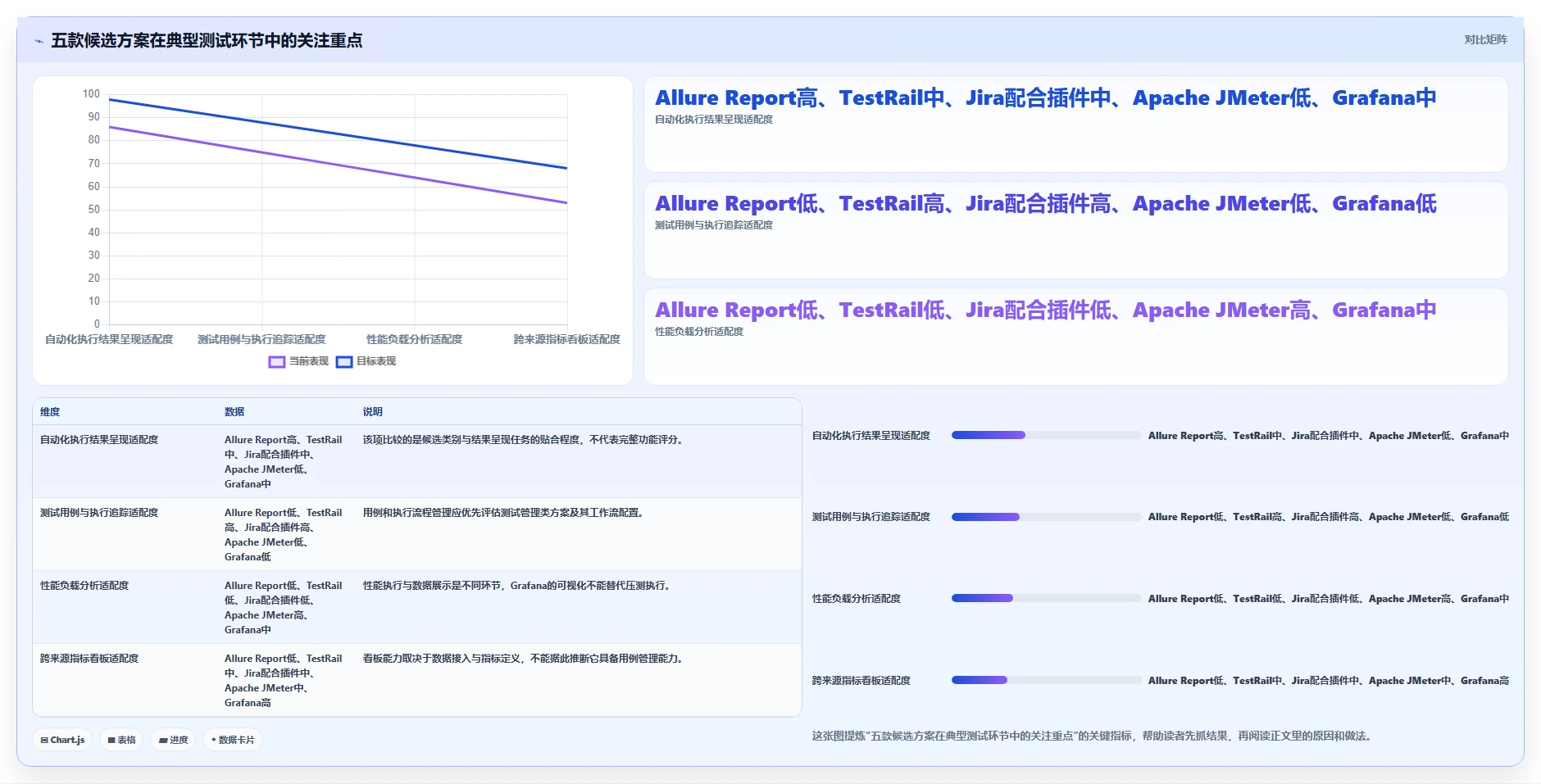Image resolution: width=1541 pixels, height=784 pixels.
Task: Click the 测试用例与执行追踪适配度 progress bar
Action: point(1046,517)
